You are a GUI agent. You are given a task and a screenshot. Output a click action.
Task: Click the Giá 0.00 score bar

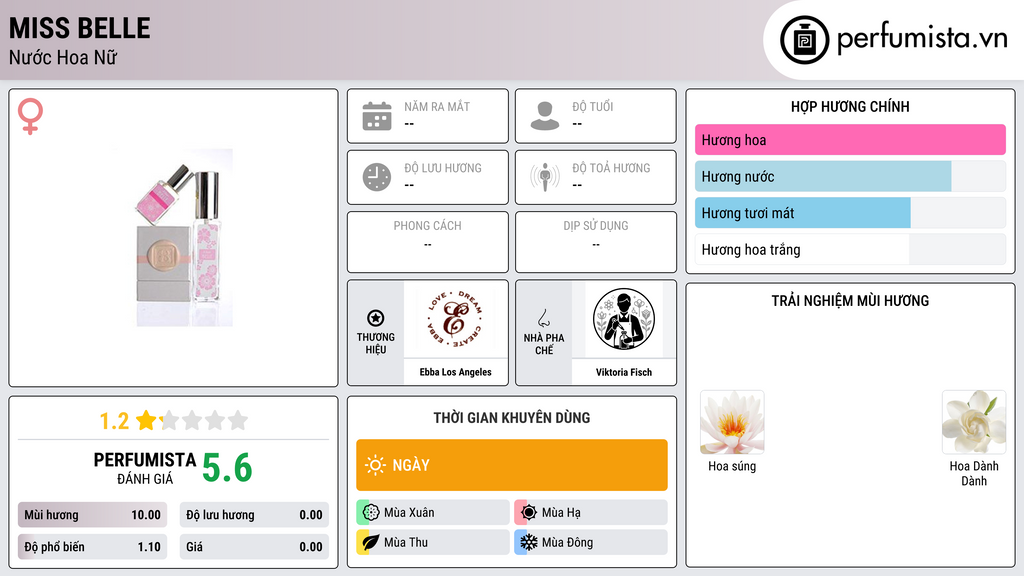point(254,547)
